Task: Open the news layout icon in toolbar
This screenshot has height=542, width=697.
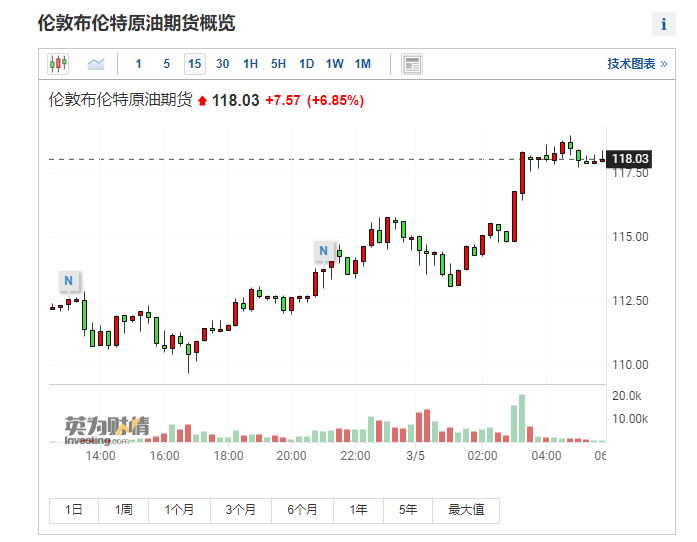Action: (x=412, y=64)
